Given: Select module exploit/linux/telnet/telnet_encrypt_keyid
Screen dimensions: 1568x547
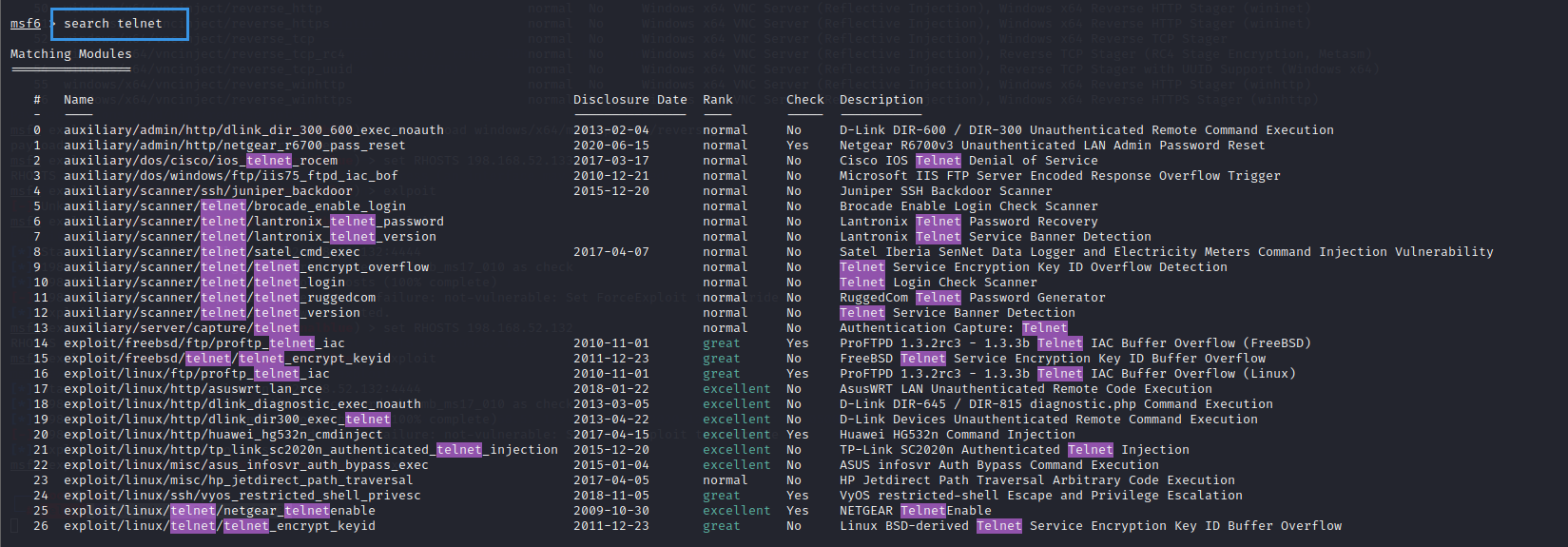Looking at the screenshot, I should point(220,526).
